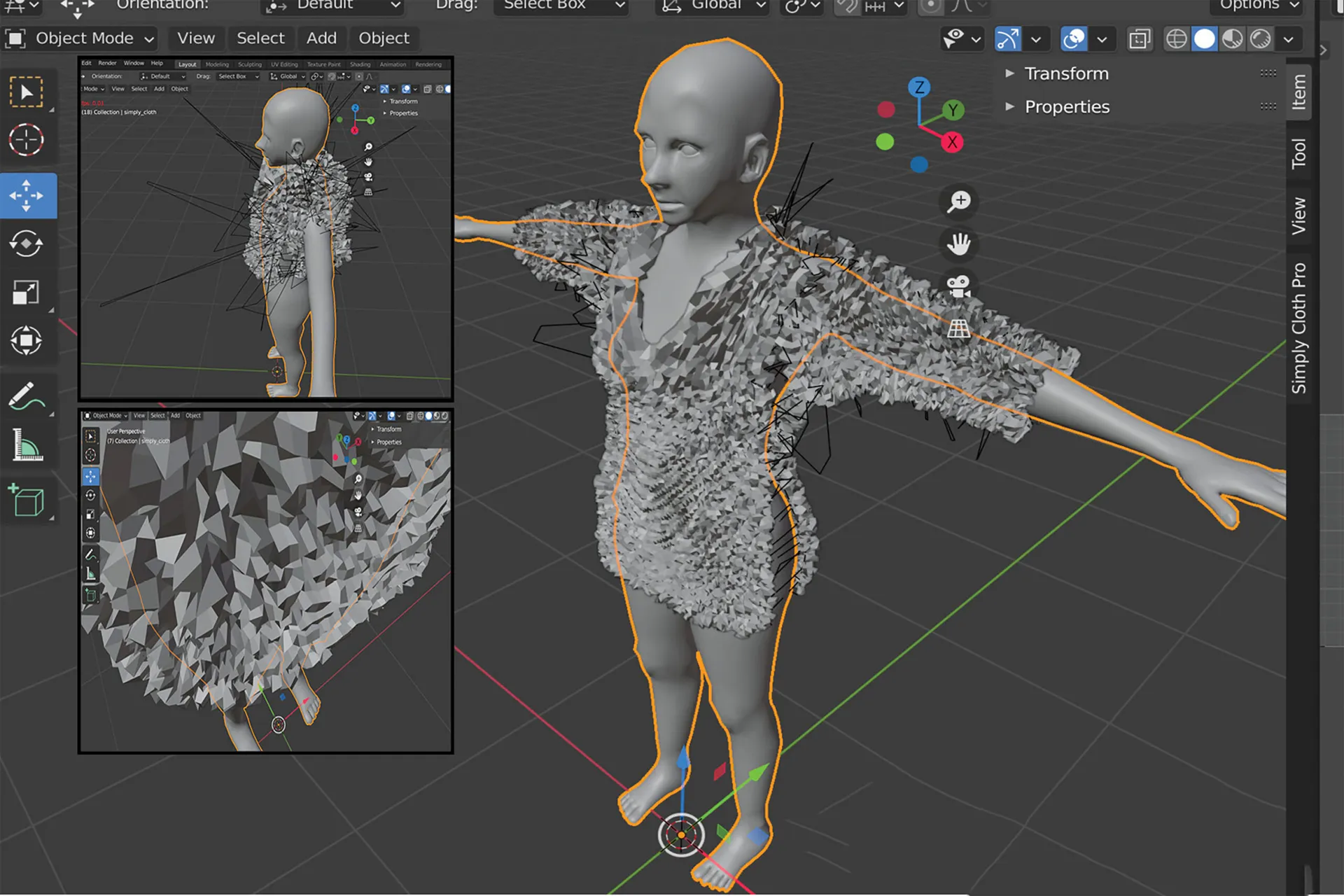
Task: Toggle camera view icon
Action: click(x=958, y=286)
